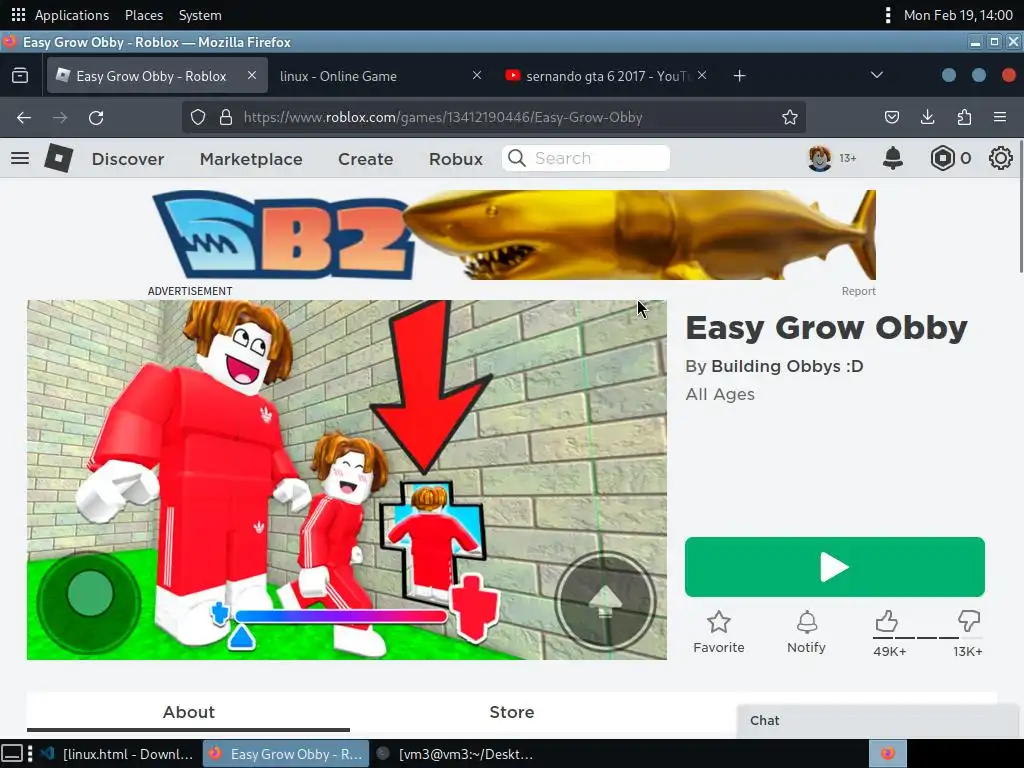
Task: Dislike the game with thumbs down
Action: click(968, 621)
